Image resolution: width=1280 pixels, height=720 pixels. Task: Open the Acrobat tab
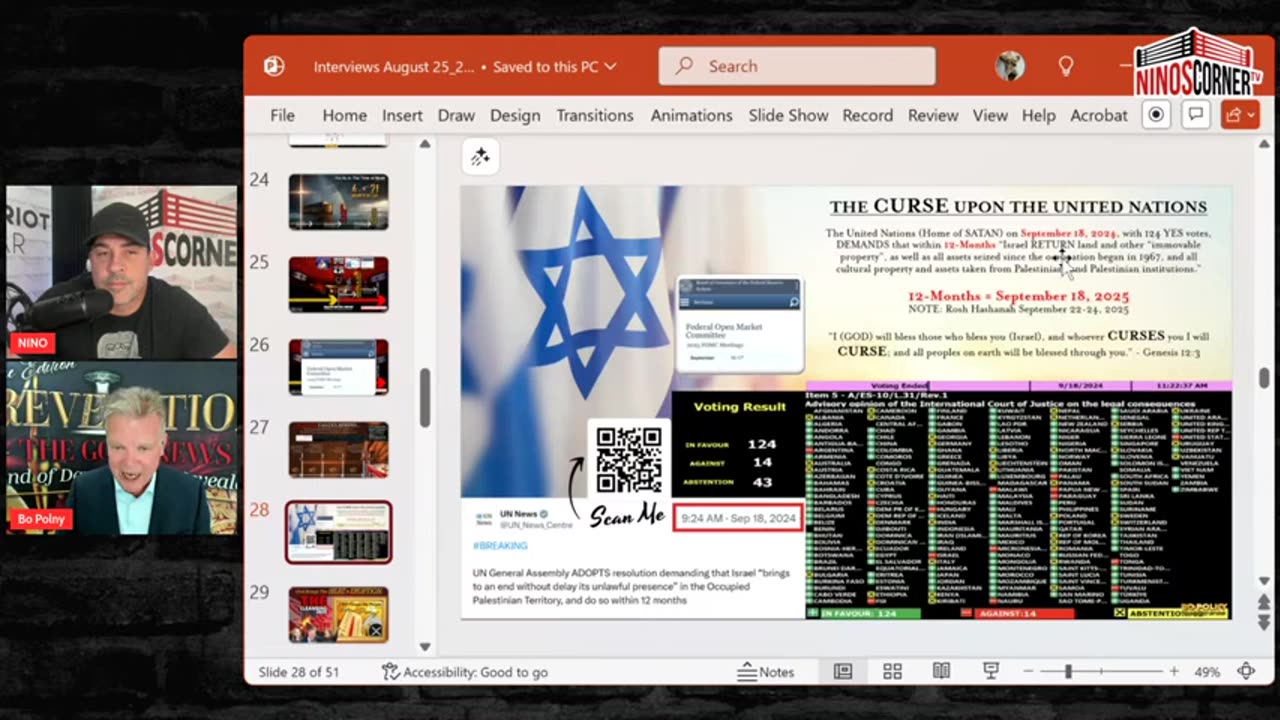[1099, 115]
